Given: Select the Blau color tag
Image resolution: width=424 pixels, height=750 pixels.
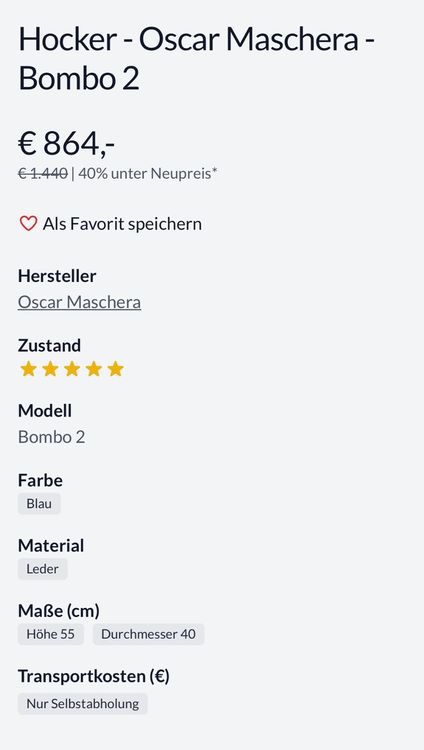Looking at the screenshot, I should point(39,504).
